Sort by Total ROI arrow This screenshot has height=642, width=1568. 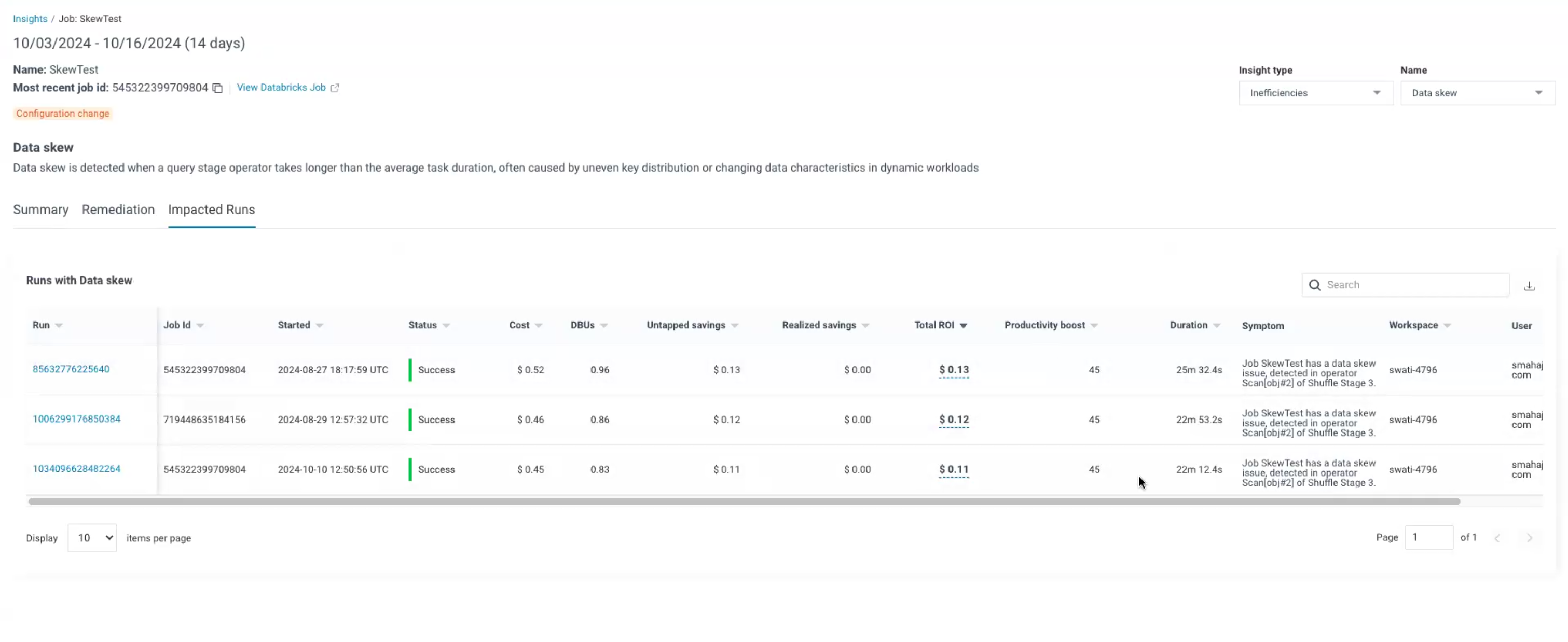coord(963,326)
